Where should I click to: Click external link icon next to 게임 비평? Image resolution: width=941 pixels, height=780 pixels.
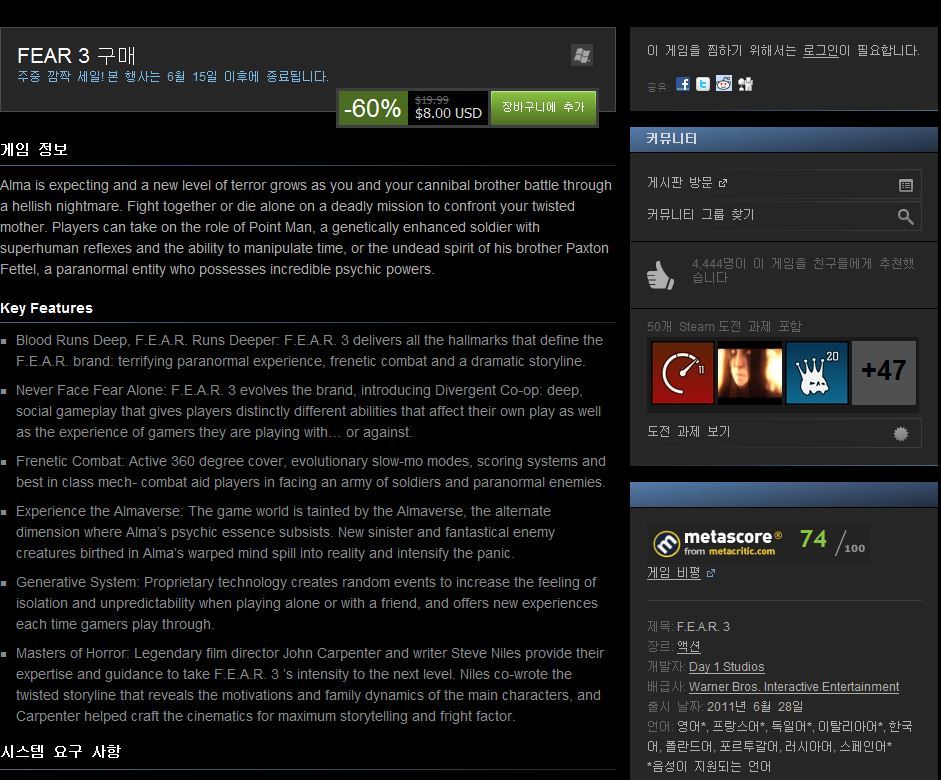tap(711, 574)
